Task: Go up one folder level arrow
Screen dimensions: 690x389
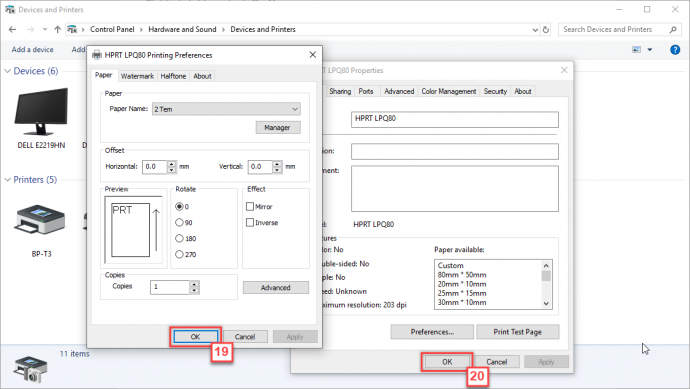Action: (x=58, y=29)
